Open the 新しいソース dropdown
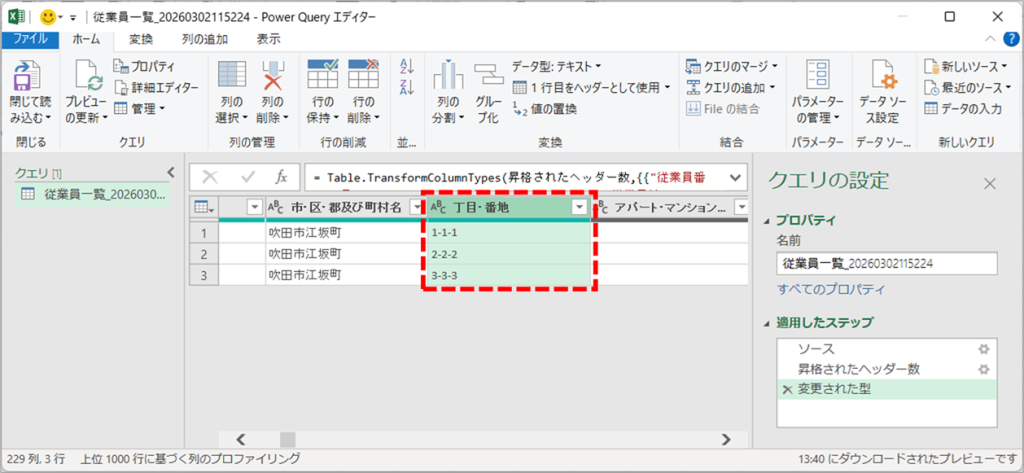The width and height of the screenshot is (1024, 473). point(965,66)
